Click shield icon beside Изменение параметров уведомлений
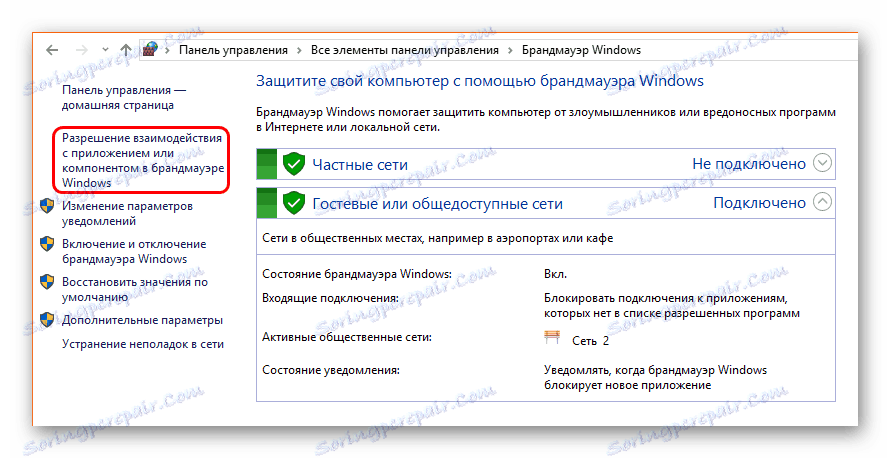 tap(47, 205)
